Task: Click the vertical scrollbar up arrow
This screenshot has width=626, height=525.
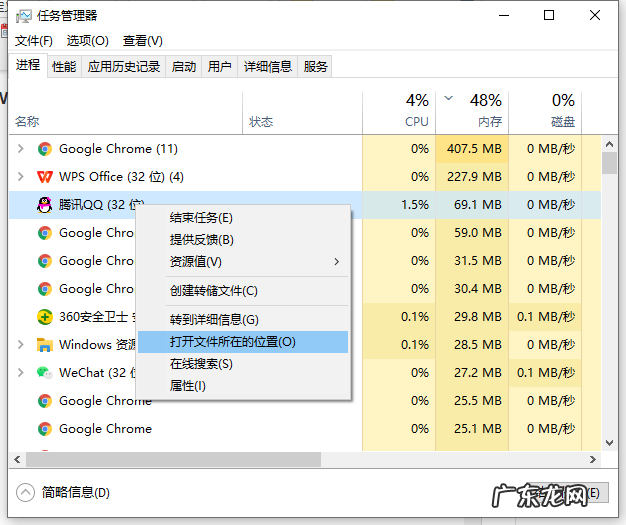Action: (609, 145)
